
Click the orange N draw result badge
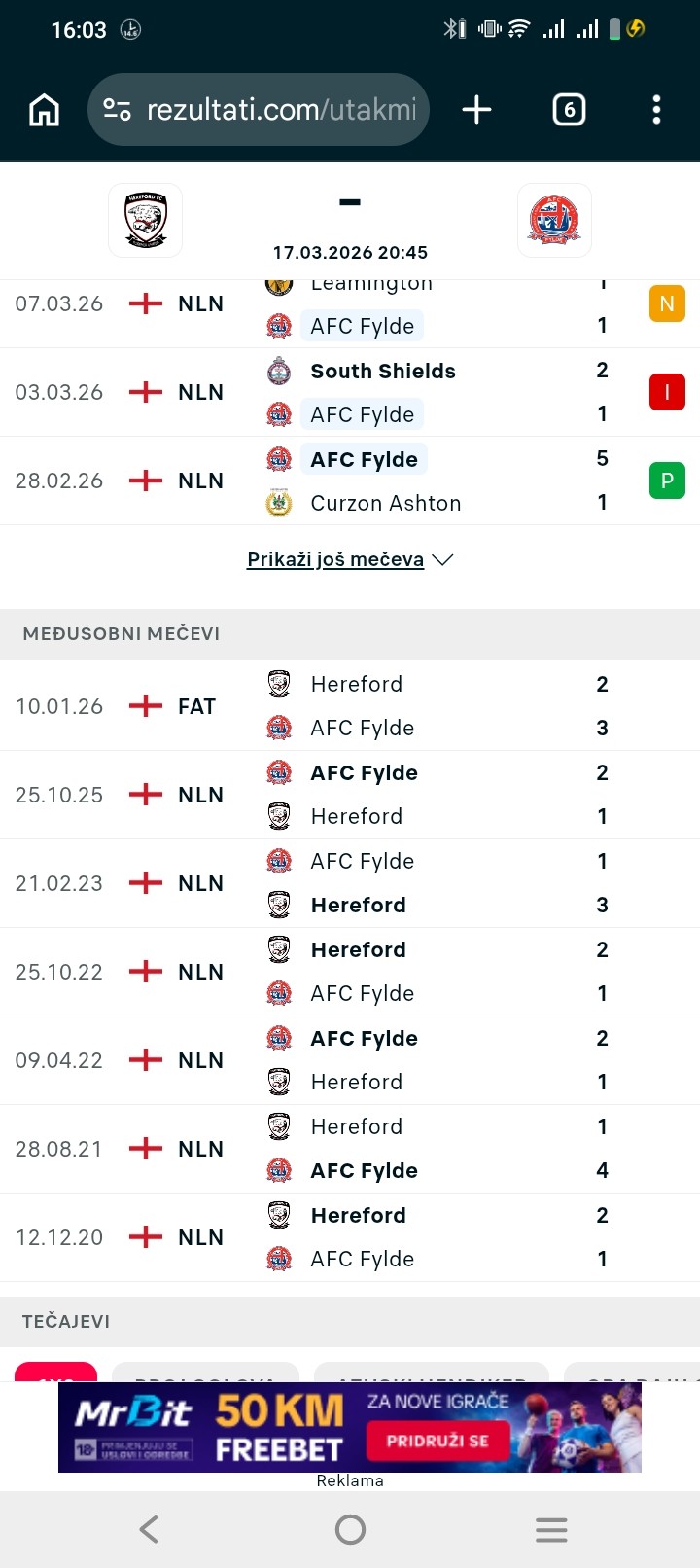click(667, 303)
